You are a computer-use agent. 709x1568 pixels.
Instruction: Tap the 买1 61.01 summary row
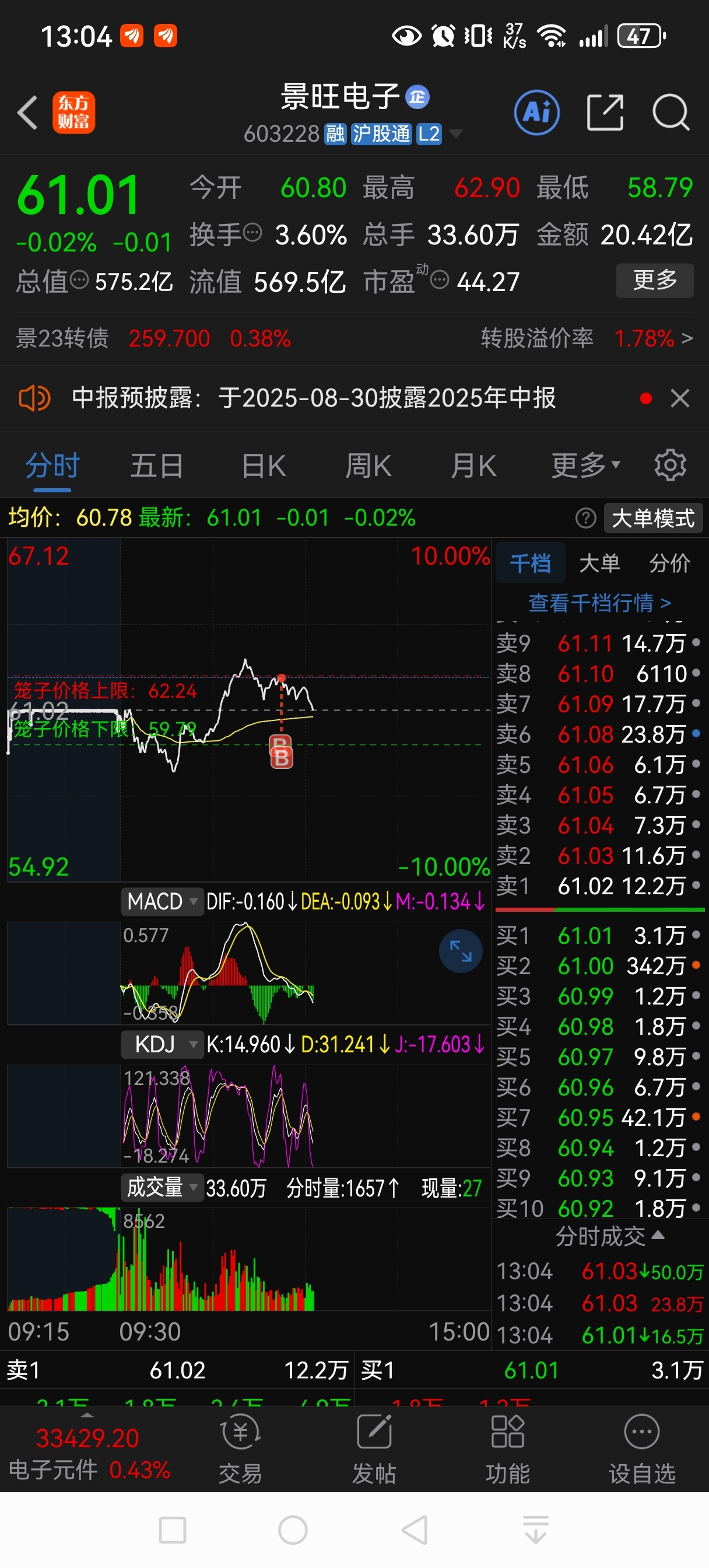pos(532,1371)
